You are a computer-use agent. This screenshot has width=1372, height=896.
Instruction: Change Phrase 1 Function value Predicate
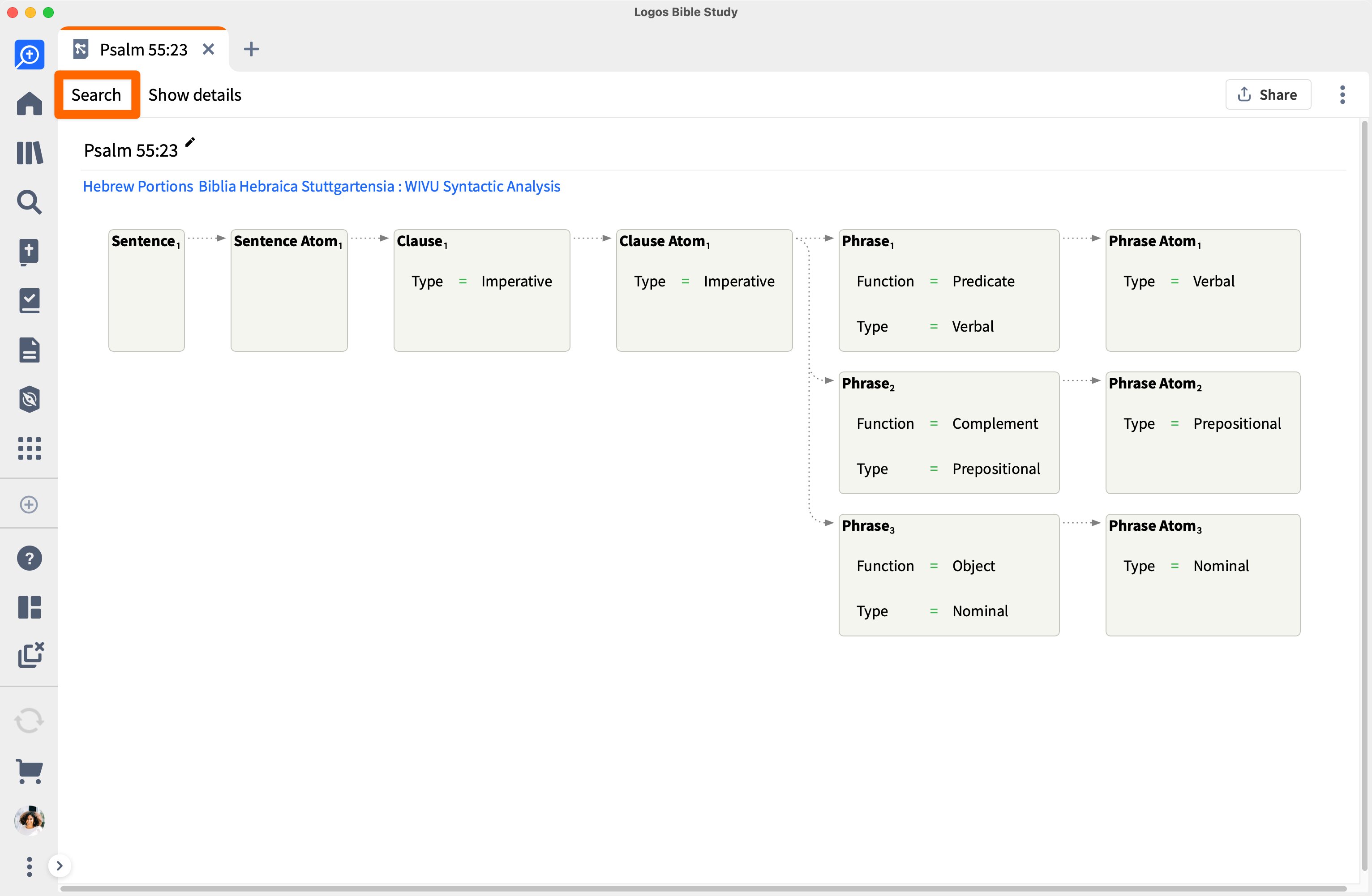tap(983, 281)
